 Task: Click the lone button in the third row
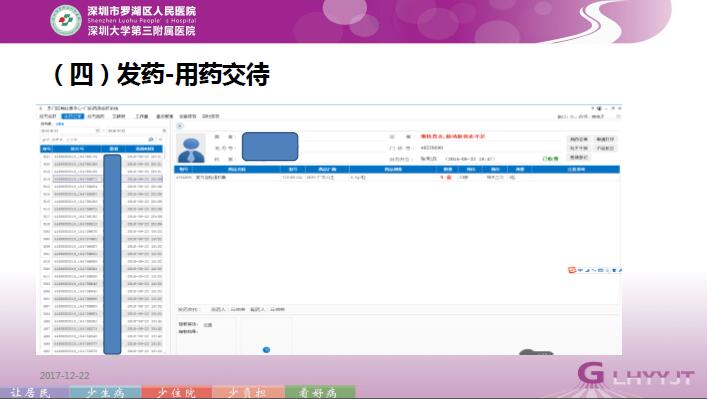pyautogui.click(x=578, y=157)
